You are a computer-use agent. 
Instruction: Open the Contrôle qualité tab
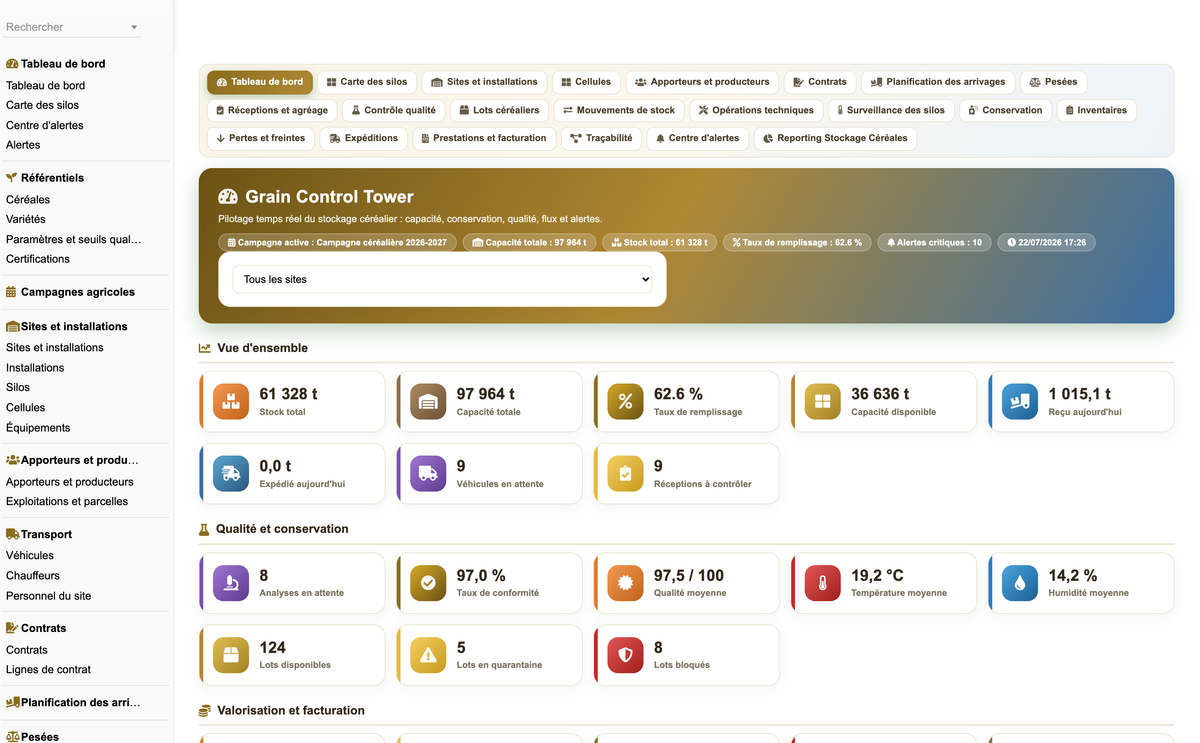394,110
